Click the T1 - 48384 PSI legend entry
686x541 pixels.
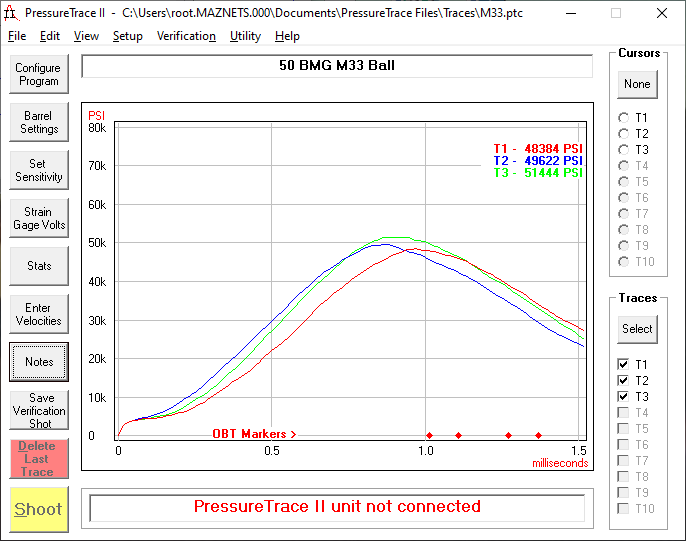click(538, 149)
